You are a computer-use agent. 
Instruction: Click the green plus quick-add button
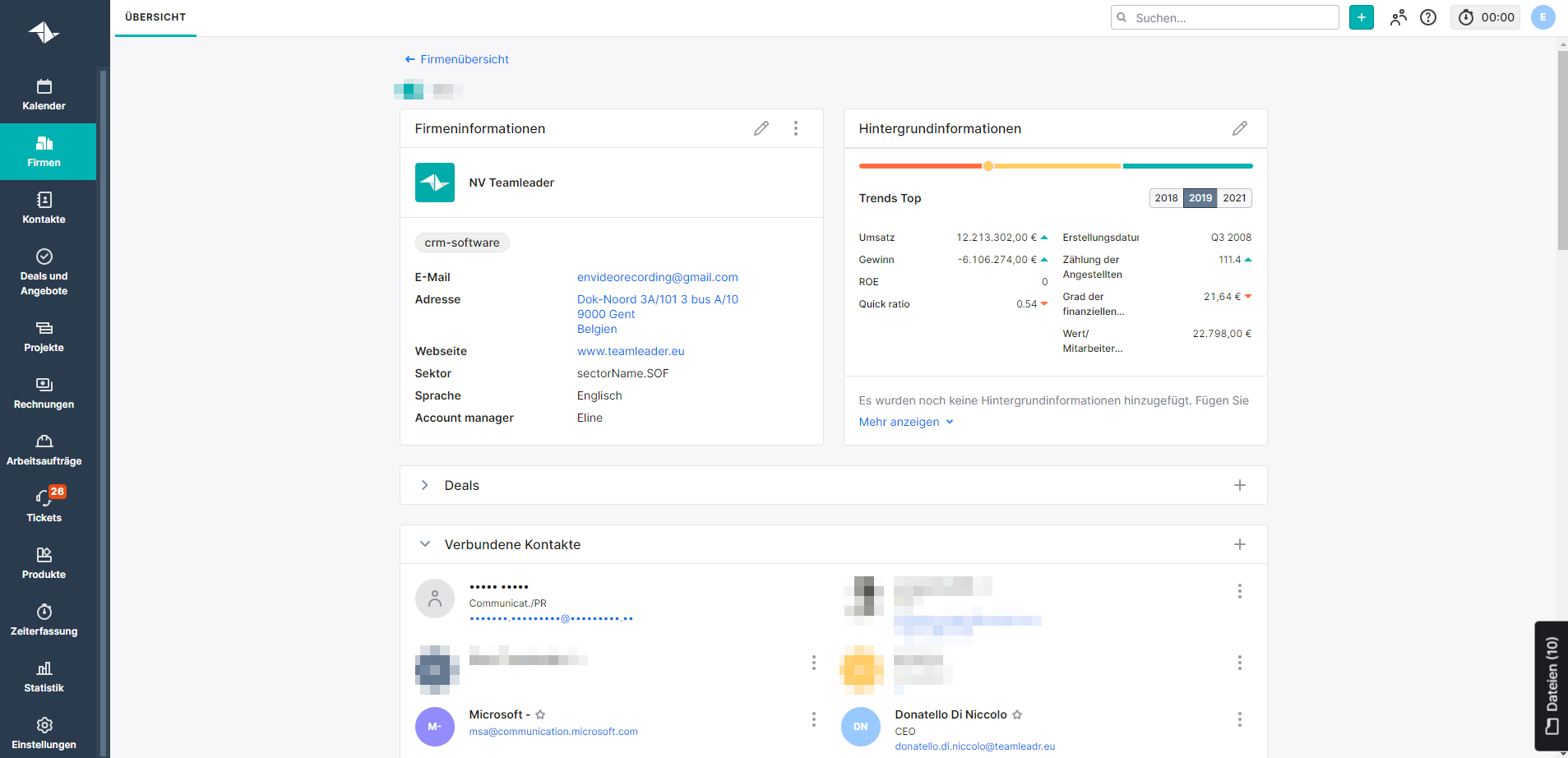pyautogui.click(x=1362, y=17)
